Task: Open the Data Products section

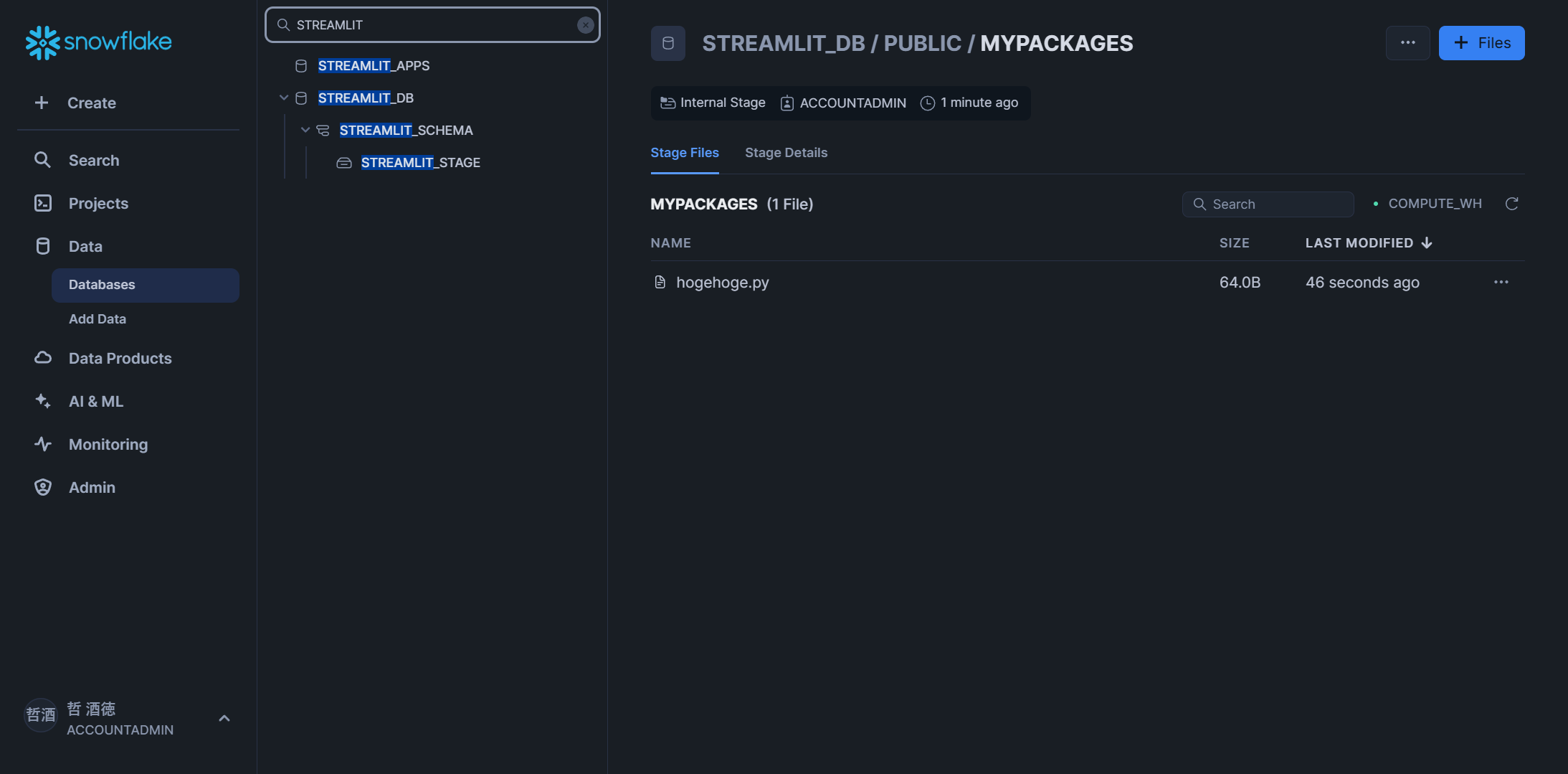Action: click(120, 358)
